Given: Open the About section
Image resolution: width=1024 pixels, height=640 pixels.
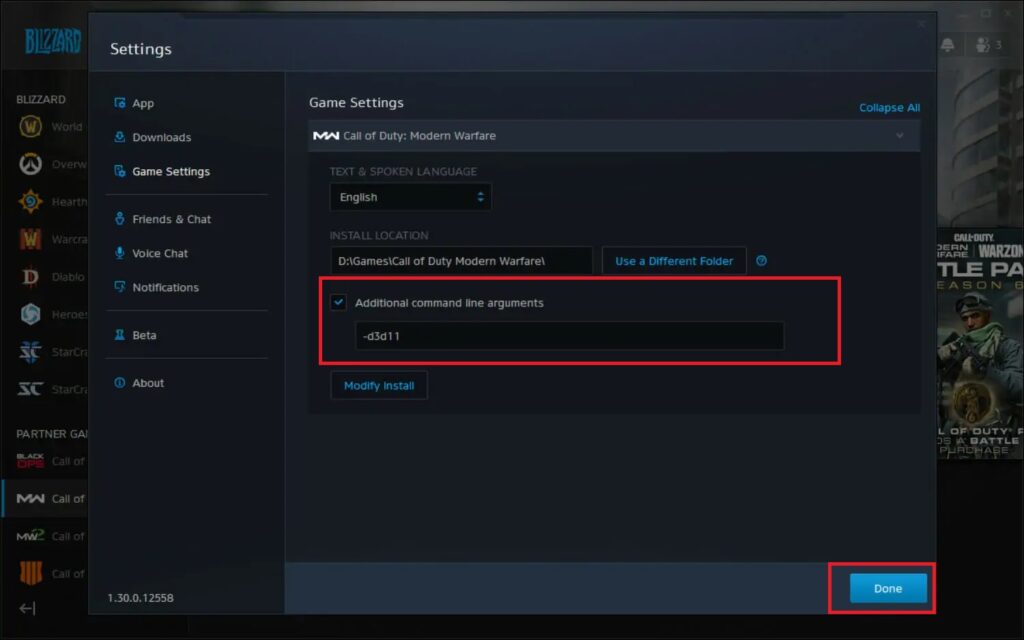Looking at the screenshot, I should pos(148,383).
